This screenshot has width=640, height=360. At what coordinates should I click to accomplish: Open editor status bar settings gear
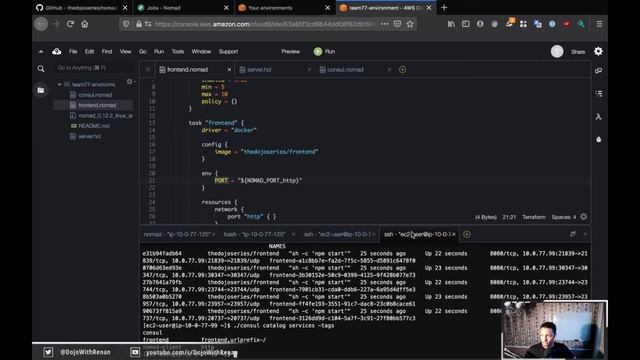584,217
